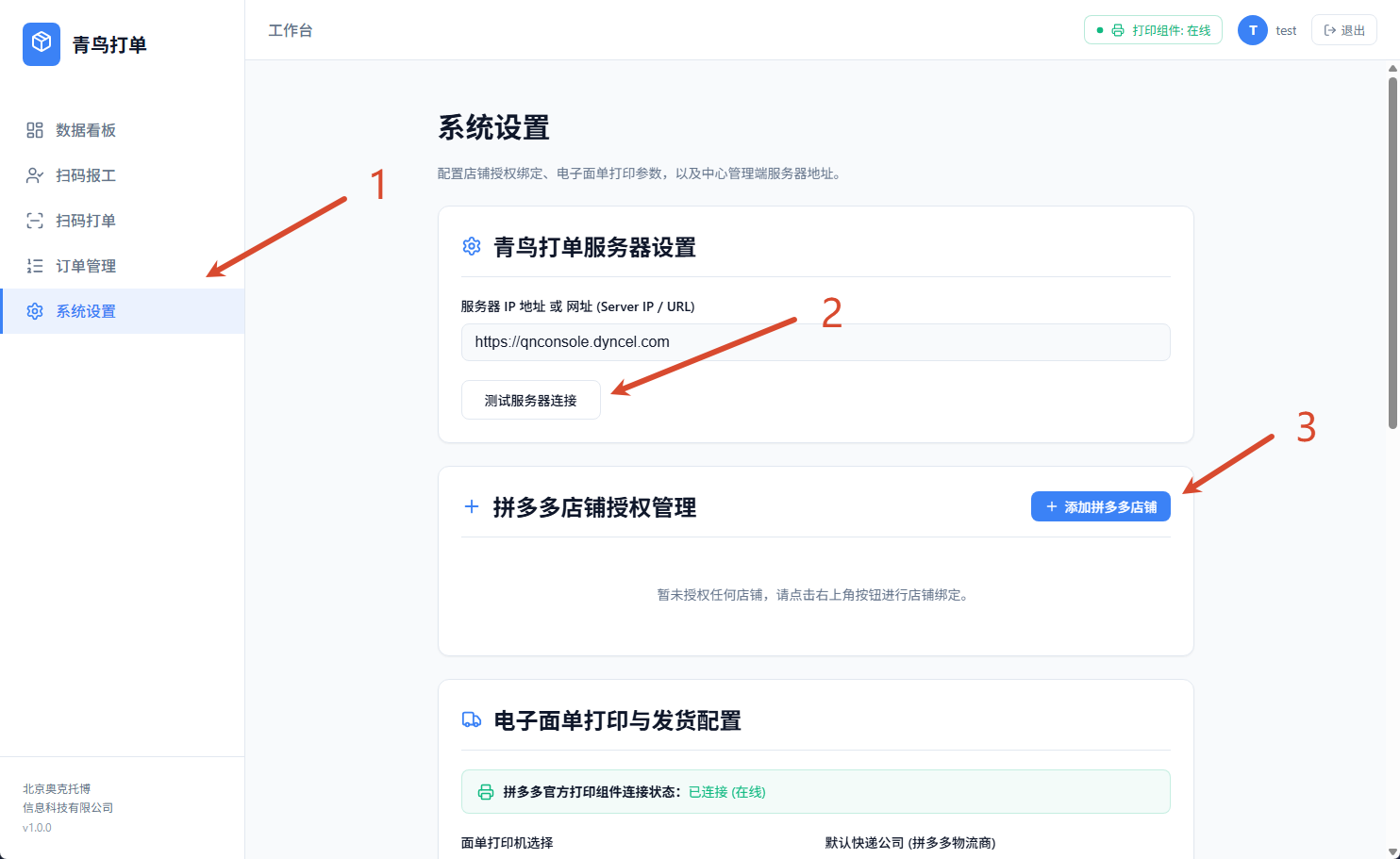Click the 扫码报工 user icon
1400x859 pixels.
[35, 175]
